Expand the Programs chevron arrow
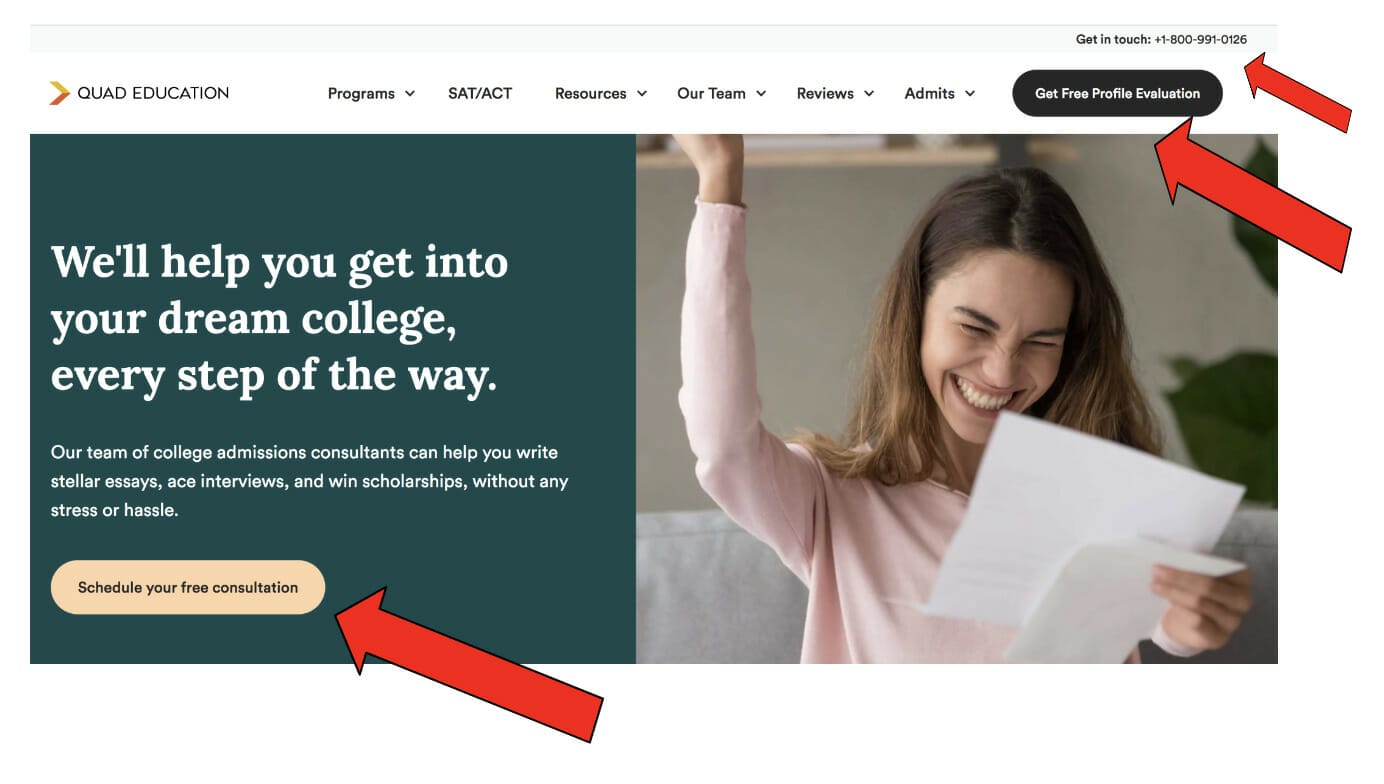1384x784 pixels. pyautogui.click(x=410, y=93)
